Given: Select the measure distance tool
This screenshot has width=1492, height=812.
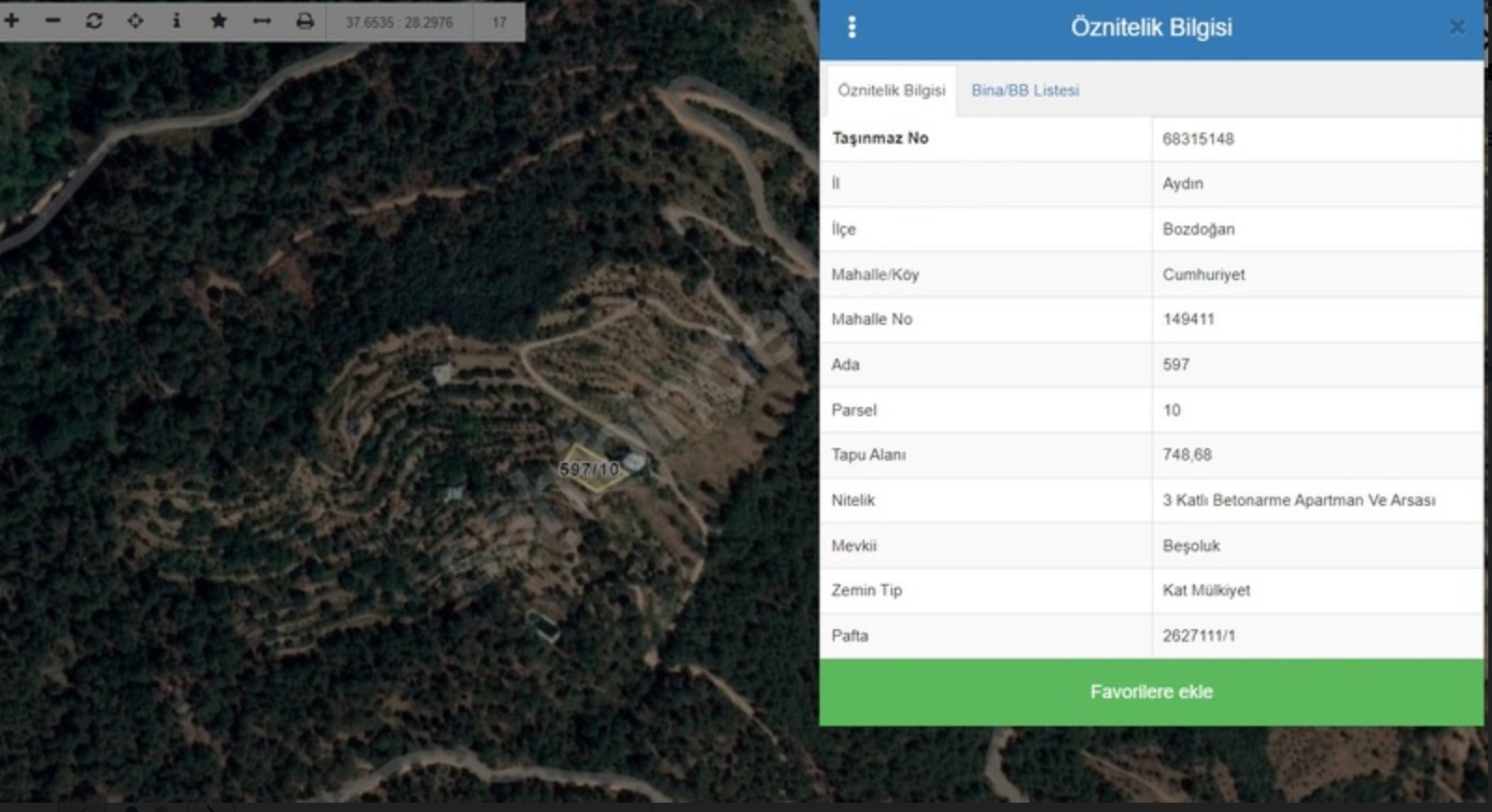Looking at the screenshot, I should pos(261,21).
